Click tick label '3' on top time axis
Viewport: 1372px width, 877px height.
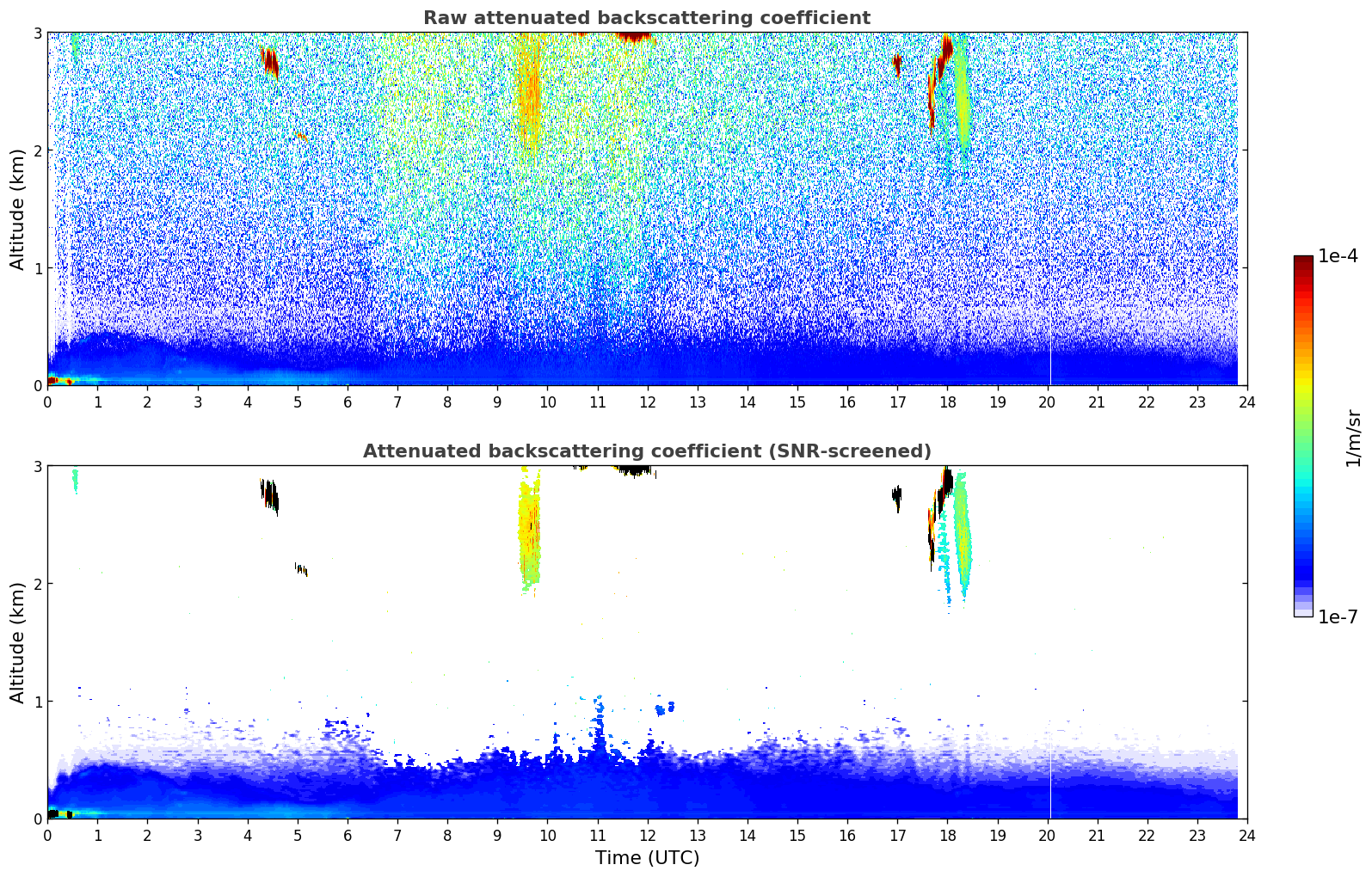click(x=198, y=402)
